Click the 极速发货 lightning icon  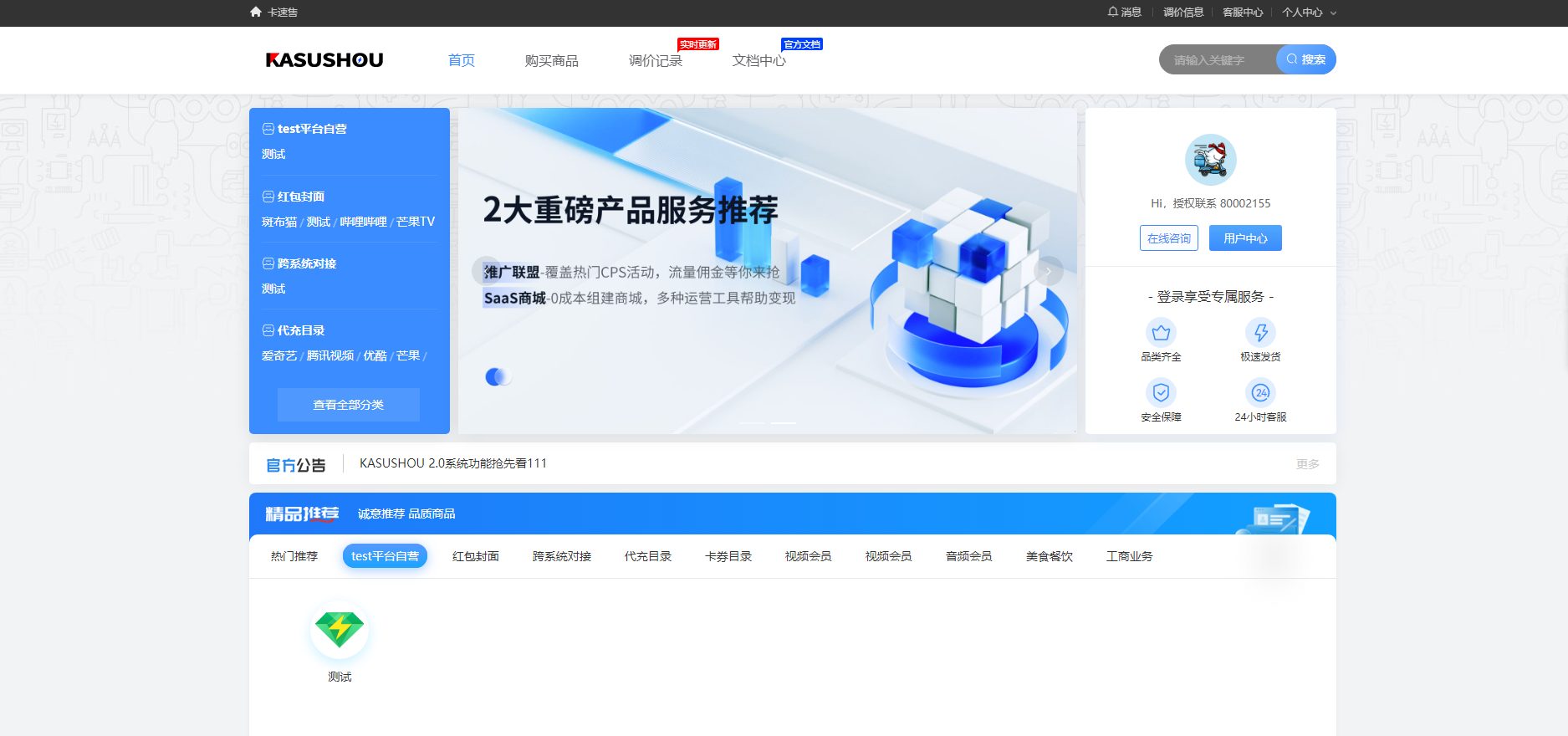(x=1260, y=333)
